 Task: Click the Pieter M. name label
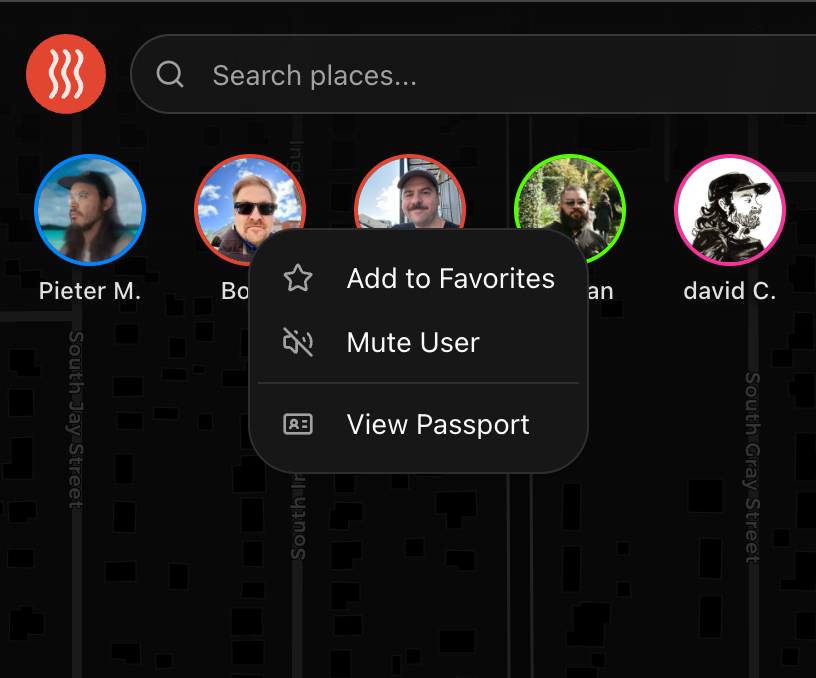click(x=90, y=291)
